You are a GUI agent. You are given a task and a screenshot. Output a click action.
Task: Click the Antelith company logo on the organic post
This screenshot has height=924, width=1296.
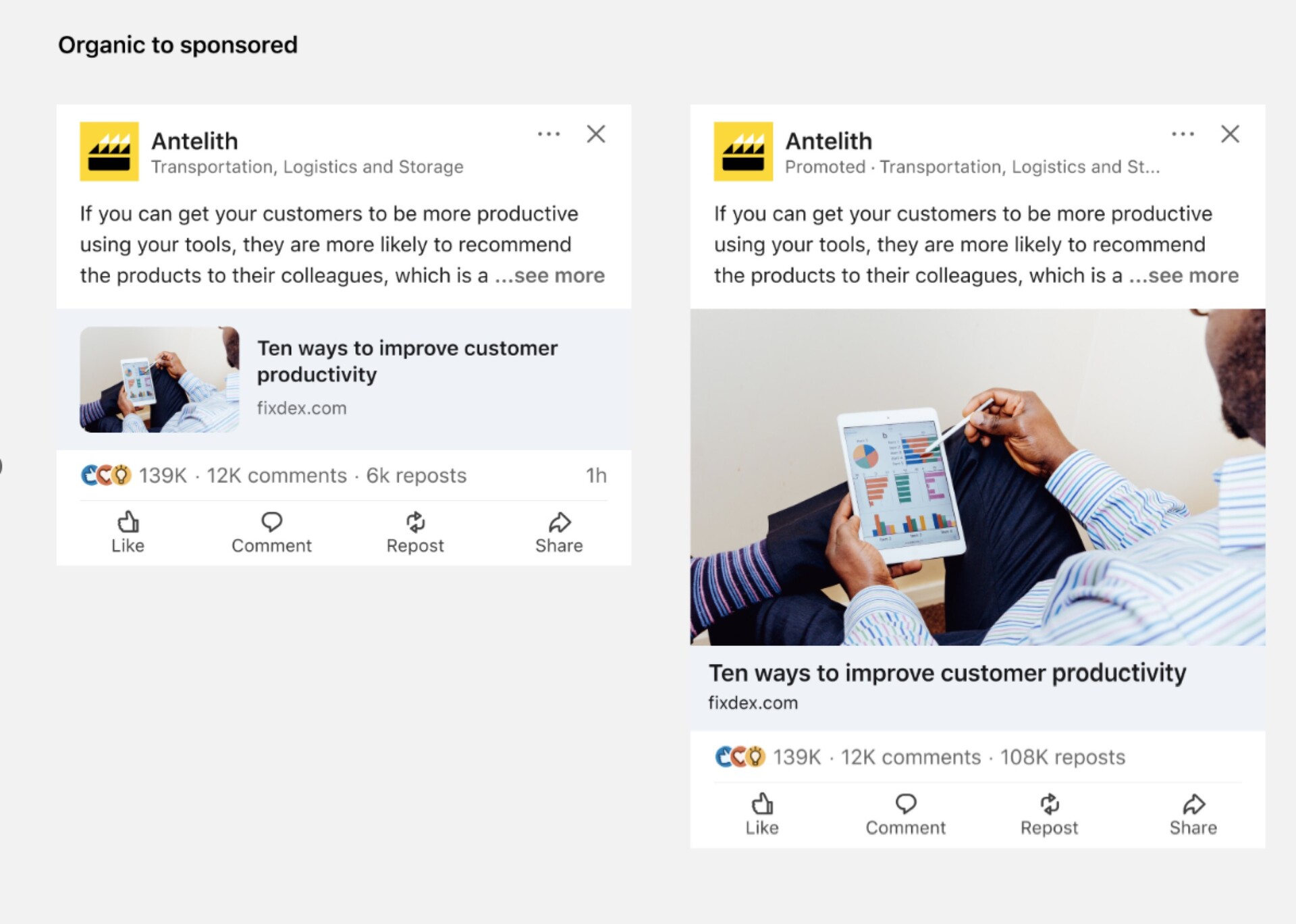pyautogui.click(x=108, y=151)
